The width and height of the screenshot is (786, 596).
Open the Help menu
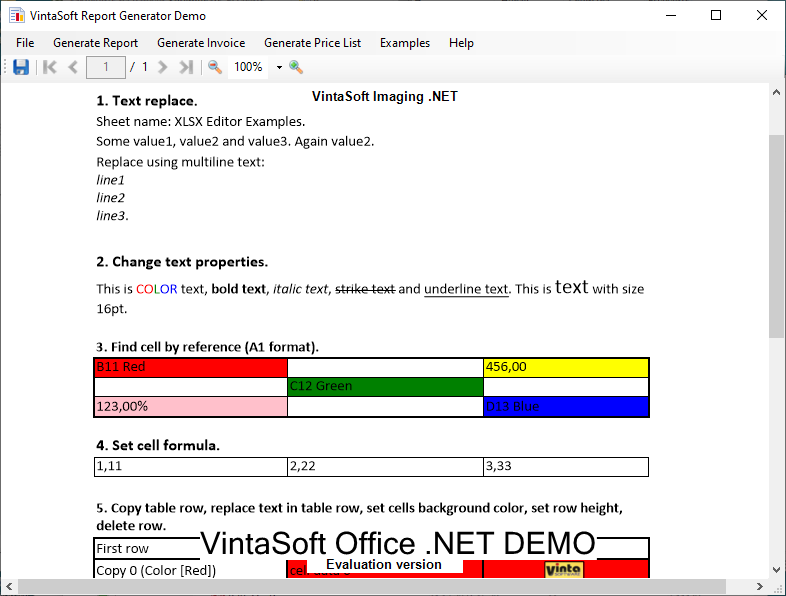coord(461,43)
